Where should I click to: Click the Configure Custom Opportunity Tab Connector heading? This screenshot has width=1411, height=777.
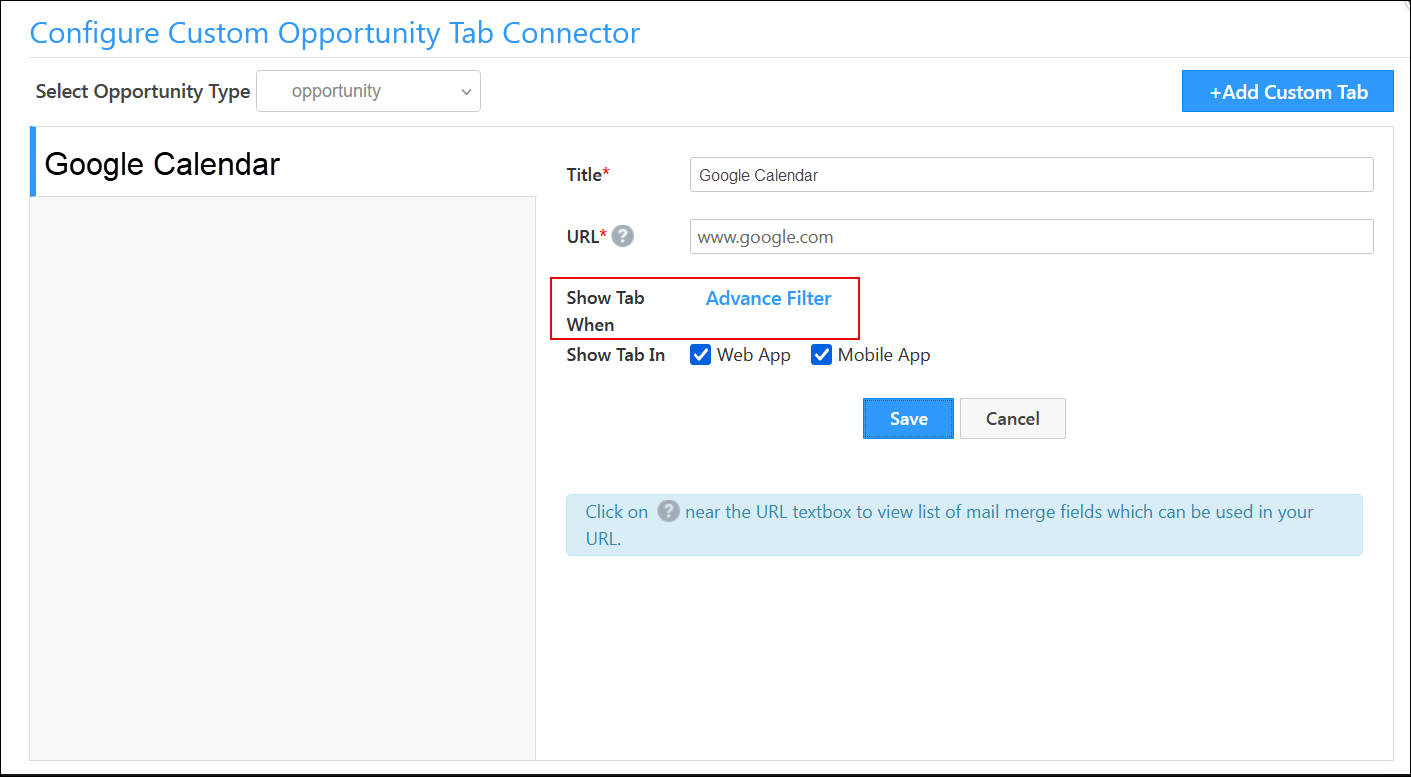pyautogui.click(x=335, y=33)
